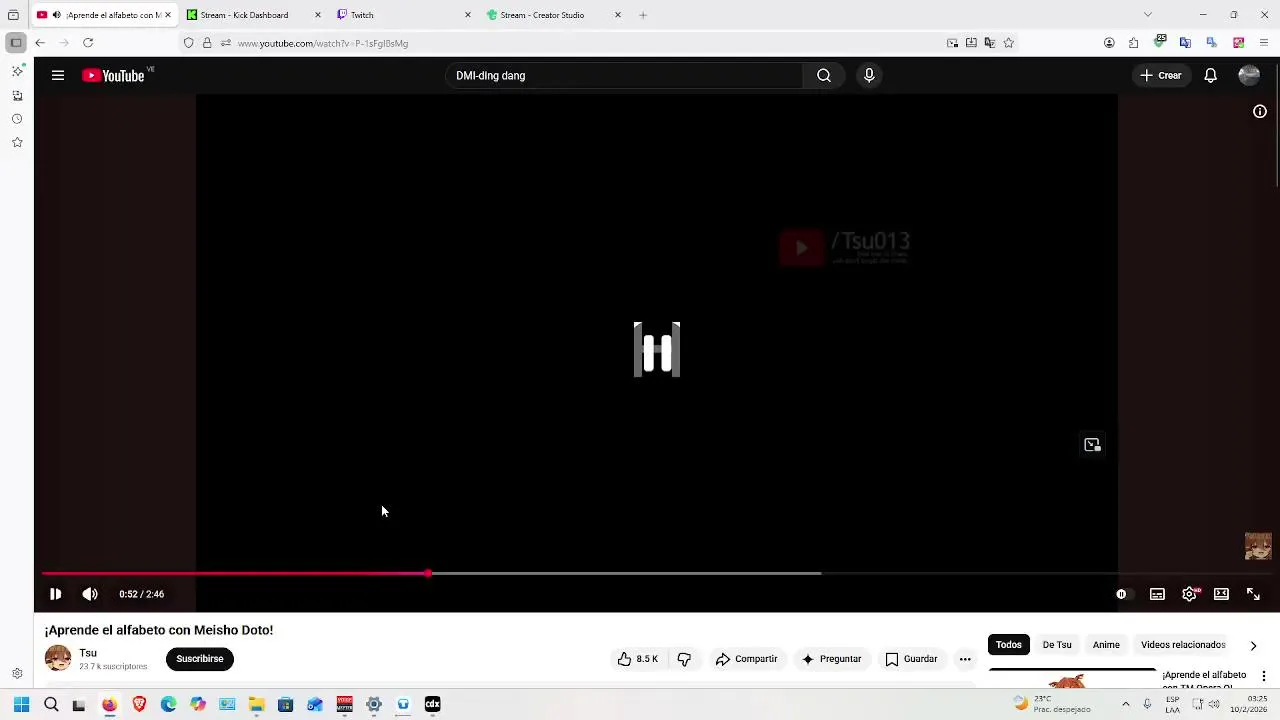Show more filter chips with right arrow
Viewport: 1280px width, 720px height.
pyautogui.click(x=1253, y=646)
